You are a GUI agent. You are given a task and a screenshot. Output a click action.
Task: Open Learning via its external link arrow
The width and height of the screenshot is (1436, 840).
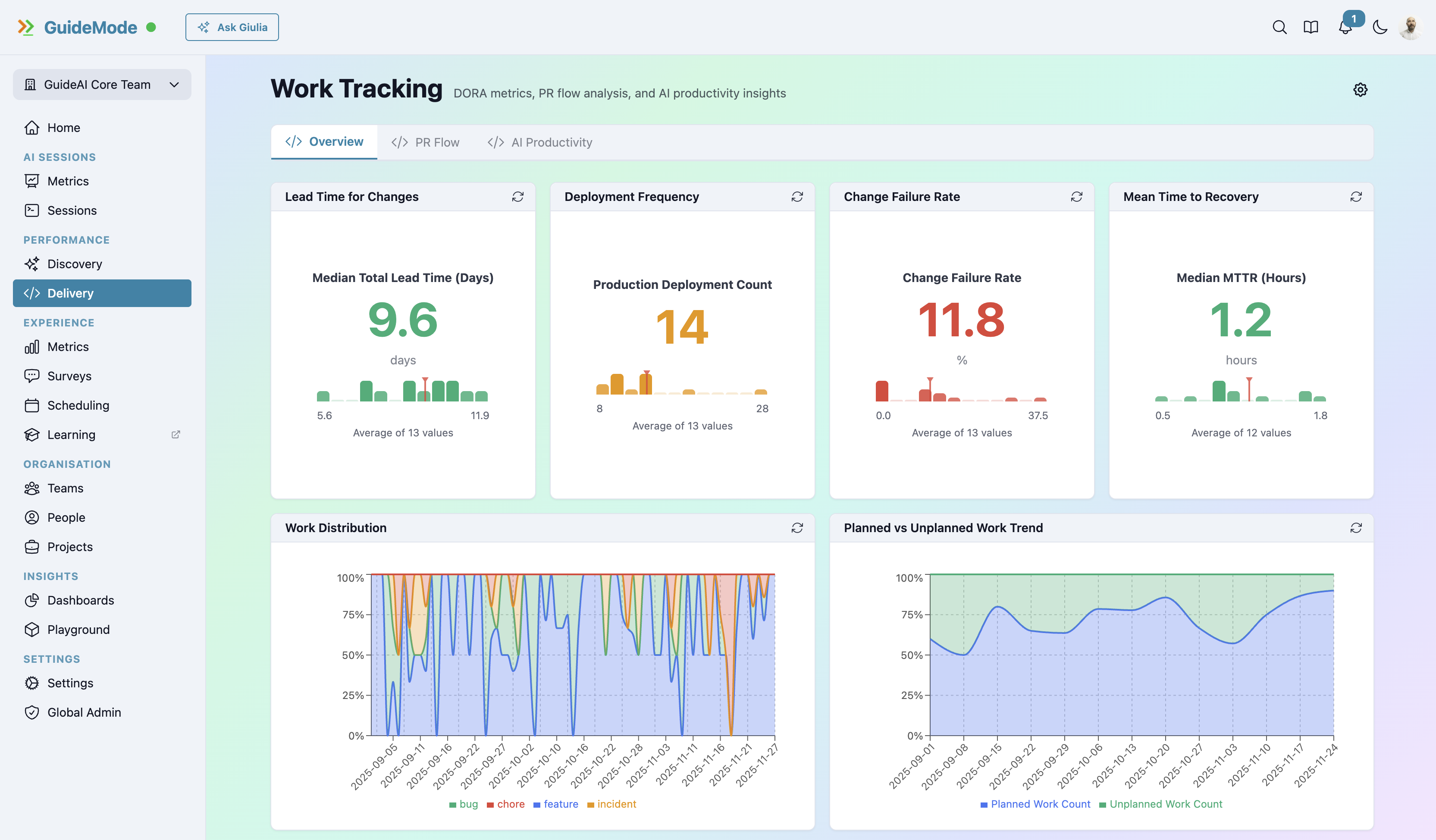176,434
